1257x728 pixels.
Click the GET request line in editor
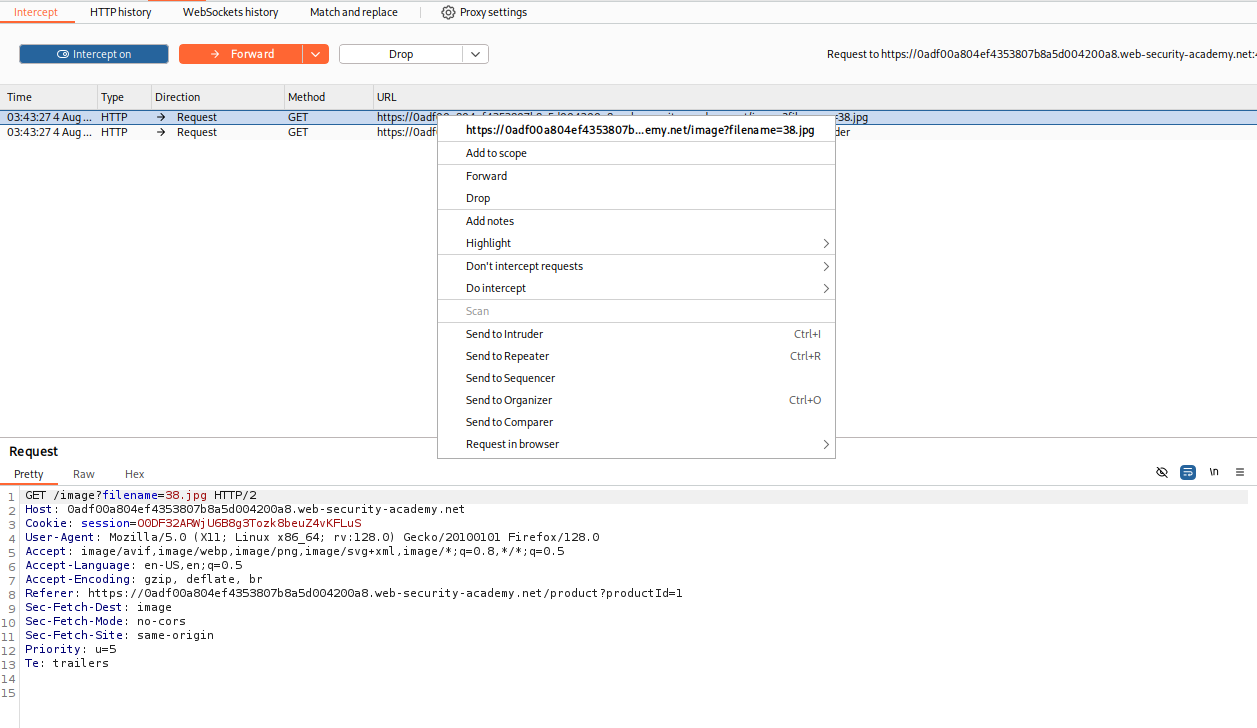[141, 495]
